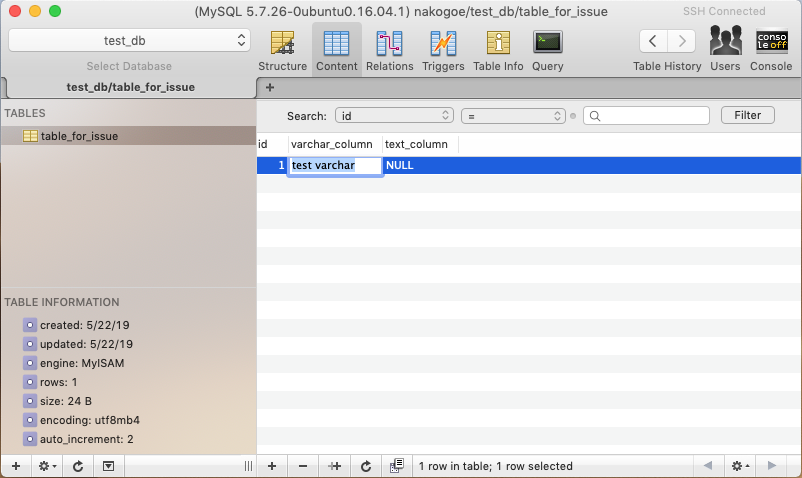This screenshot has width=802, height=478.
Task: Add a new table with sidebar plus
Action: [x=16, y=466]
